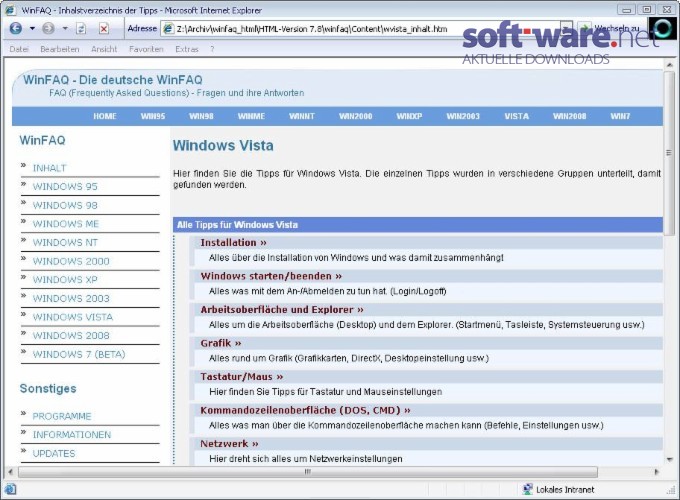Screen dimensions: 680x500
Task: Open the WINDOWS ME sidebar link
Action: 66,224
